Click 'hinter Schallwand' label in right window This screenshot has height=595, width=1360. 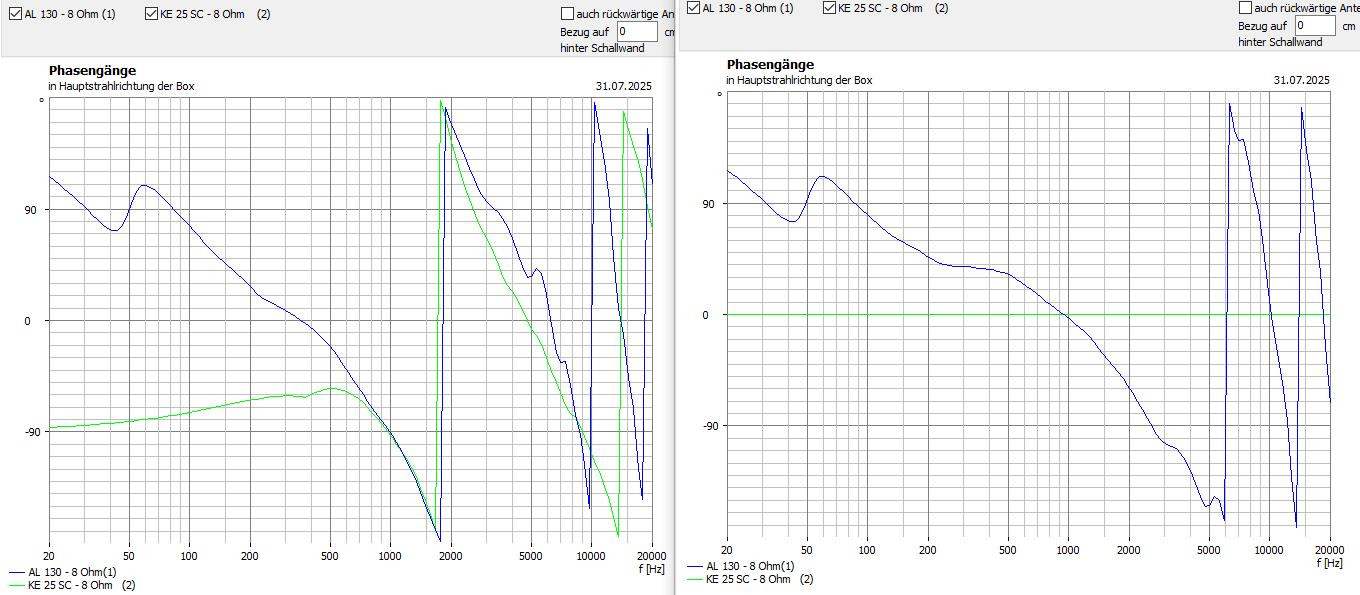tap(1280, 42)
